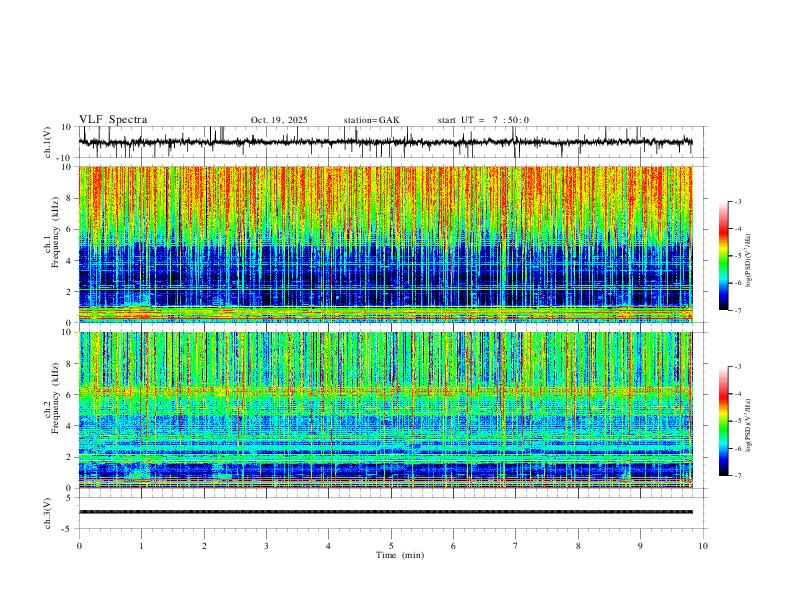Screen dimensions: 792x612
Task: Click the time axis tick label "1"
Action: (141, 546)
